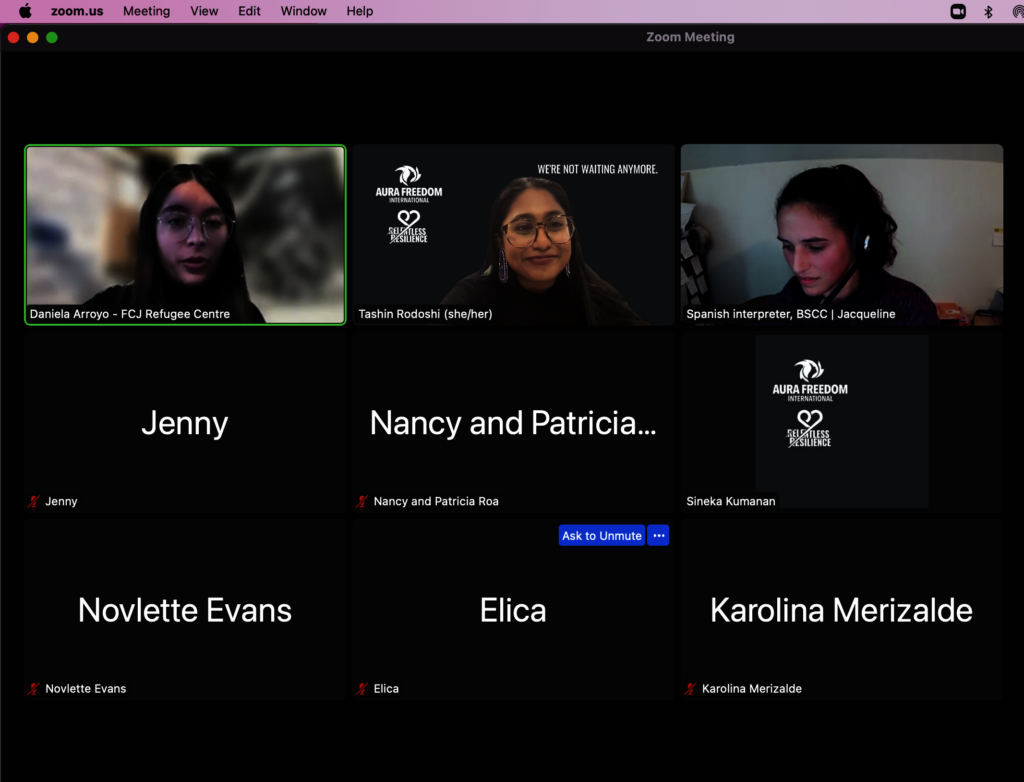Click Jenny's muted microphone icon
Screen dimensions: 1024x782
click(x=33, y=501)
